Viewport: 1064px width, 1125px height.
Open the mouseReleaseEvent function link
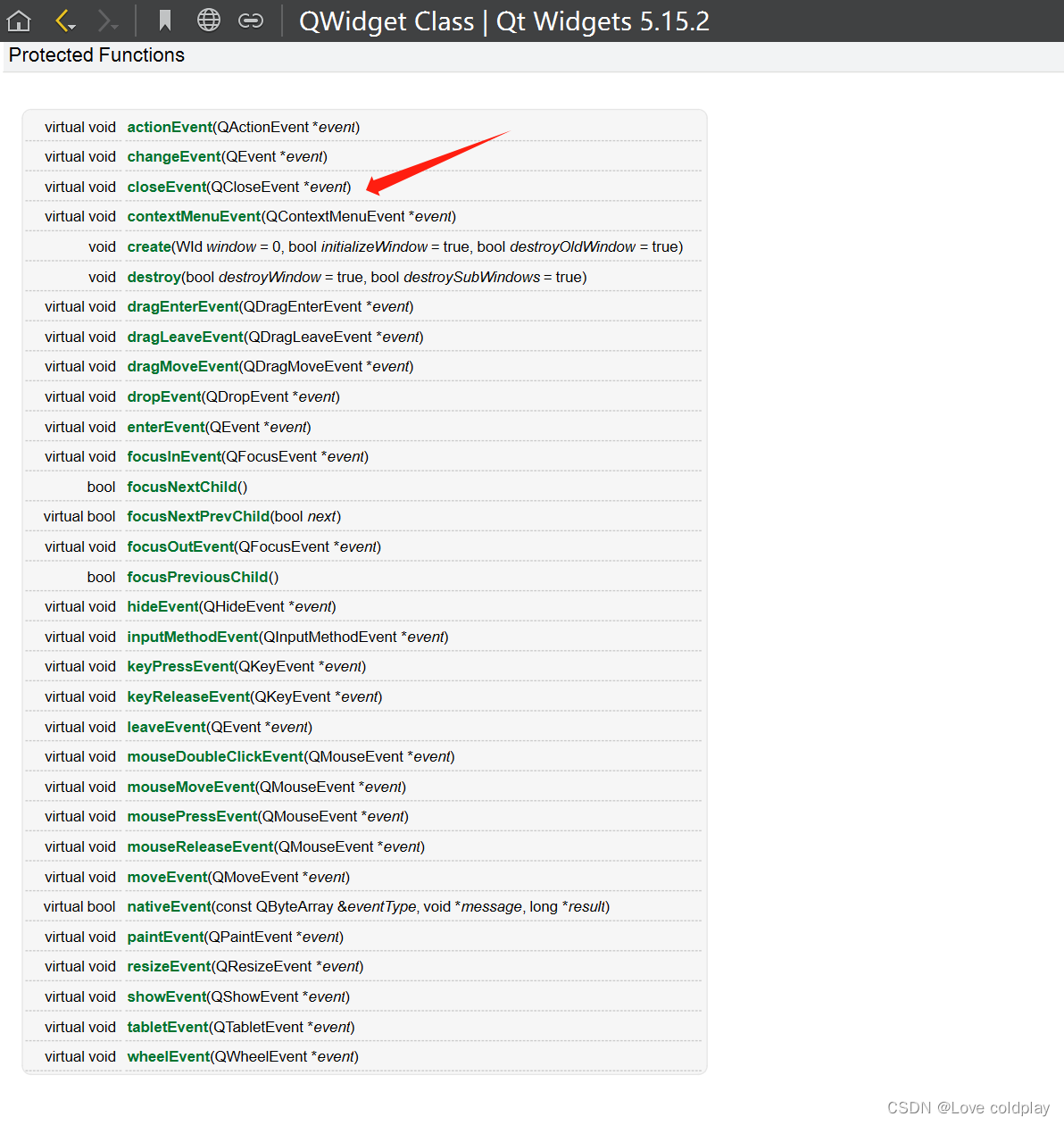(200, 846)
